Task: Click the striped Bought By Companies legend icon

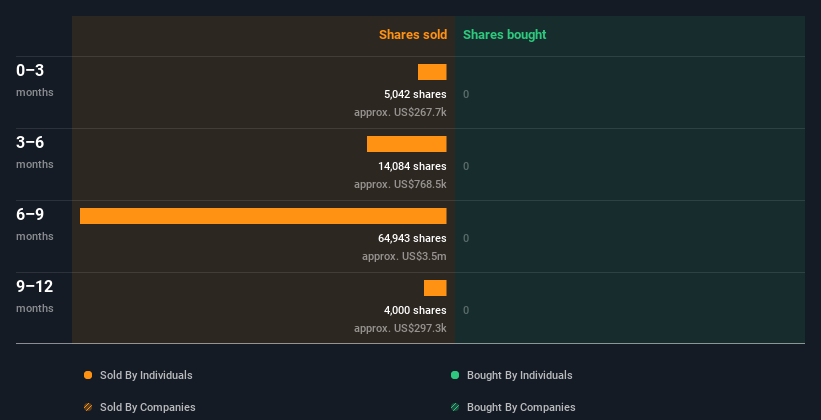Action: [455, 407]
